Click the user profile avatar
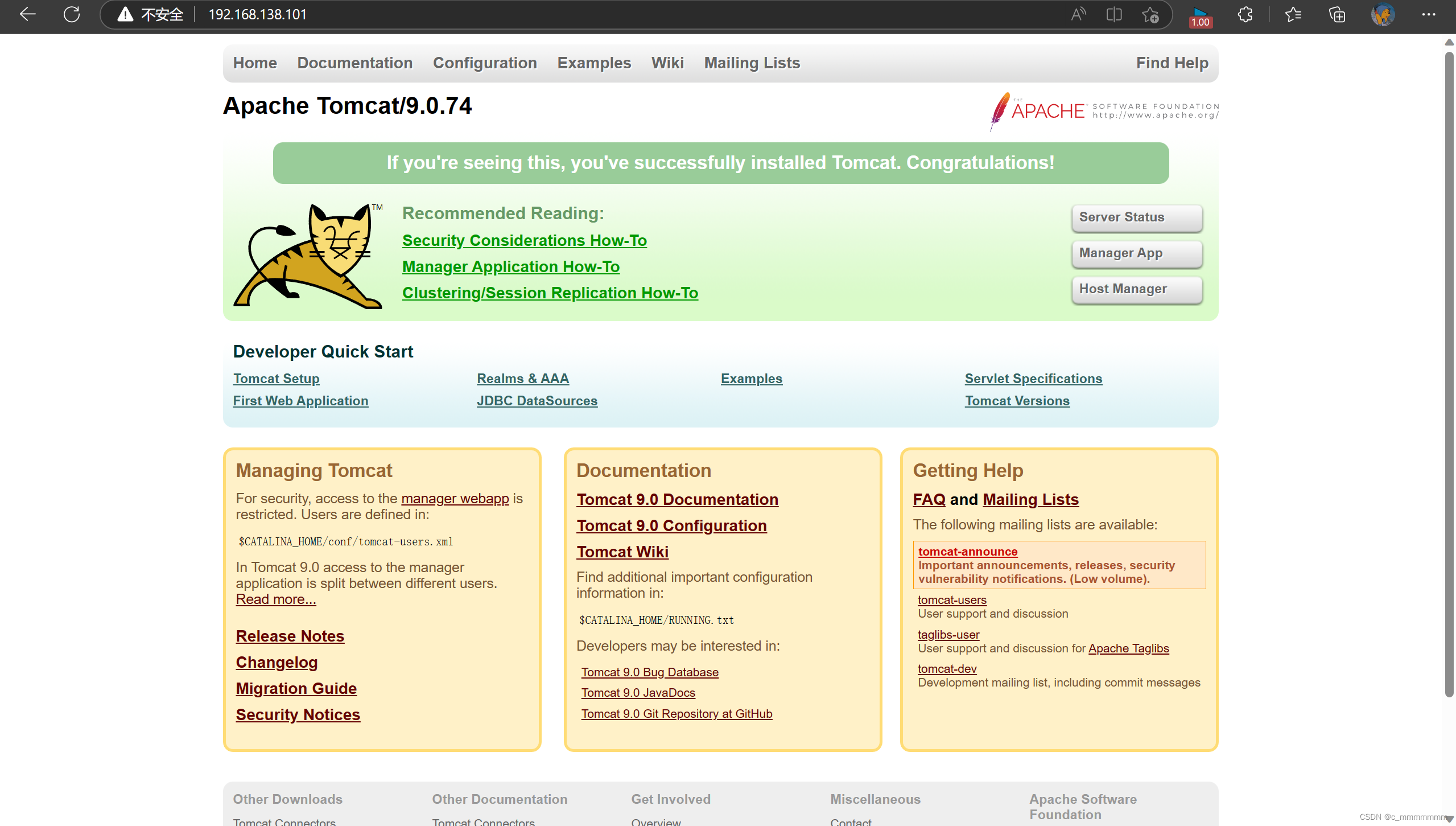The height and width of the screenshot is (826, 1456). click(1383, 14)
